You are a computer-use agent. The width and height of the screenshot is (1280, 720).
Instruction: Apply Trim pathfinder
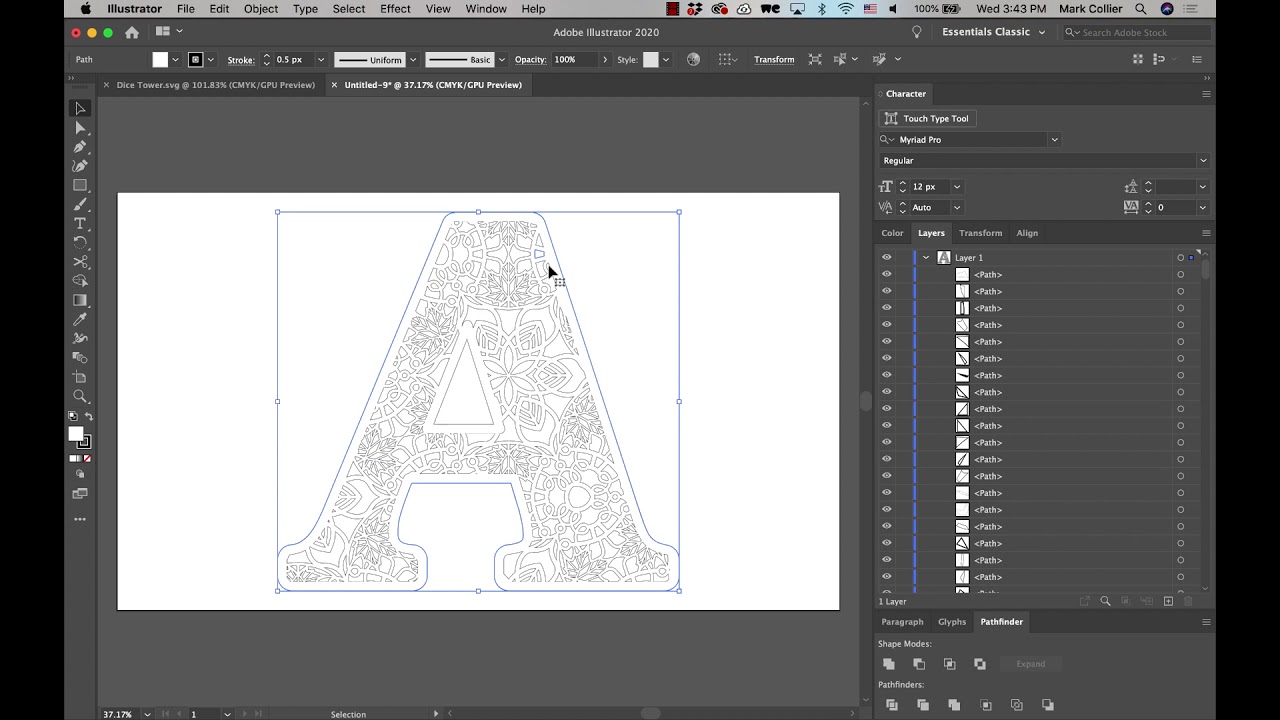[923, 705]
